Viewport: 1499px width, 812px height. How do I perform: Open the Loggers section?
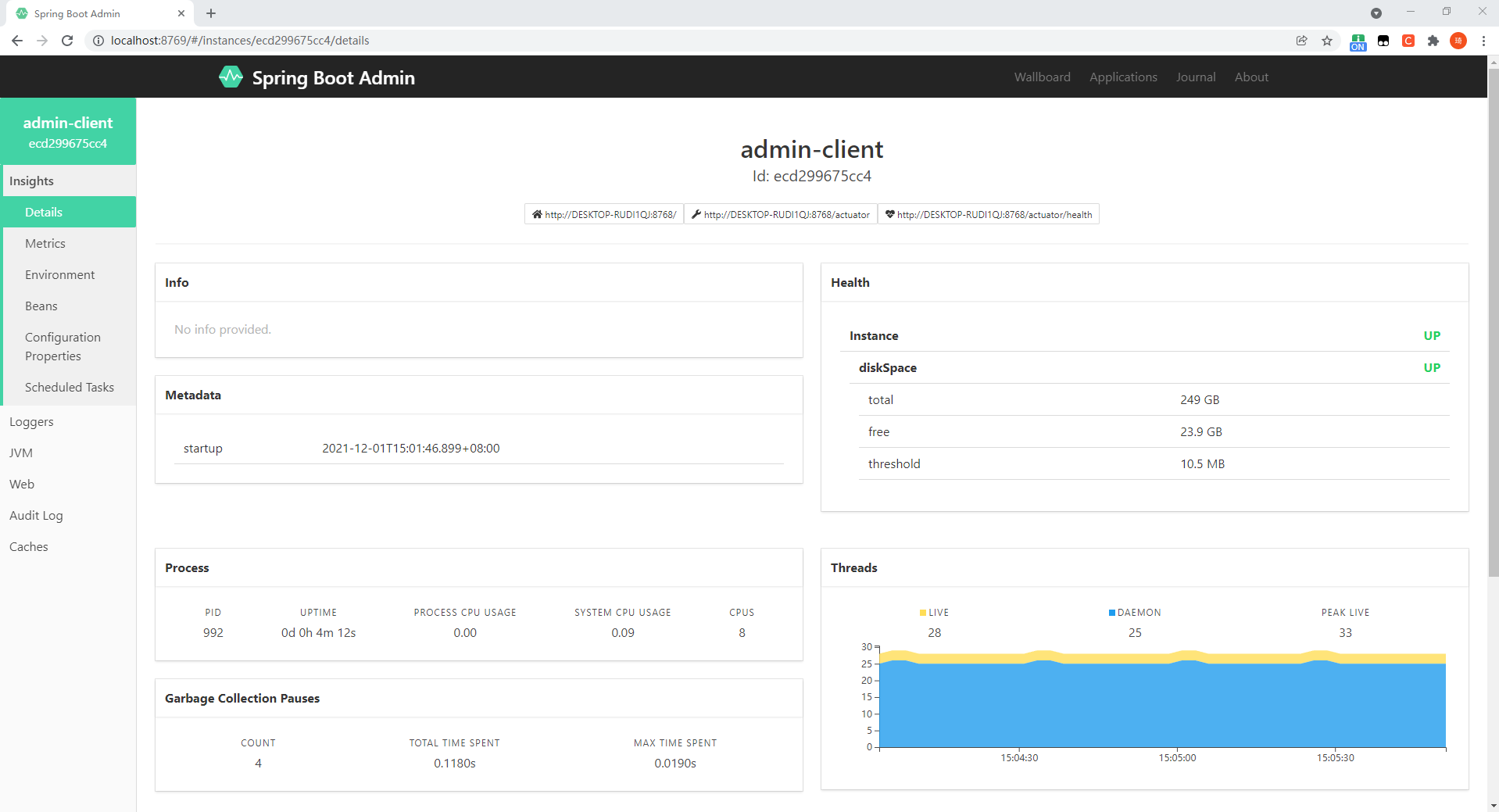(x=68, y=421)
